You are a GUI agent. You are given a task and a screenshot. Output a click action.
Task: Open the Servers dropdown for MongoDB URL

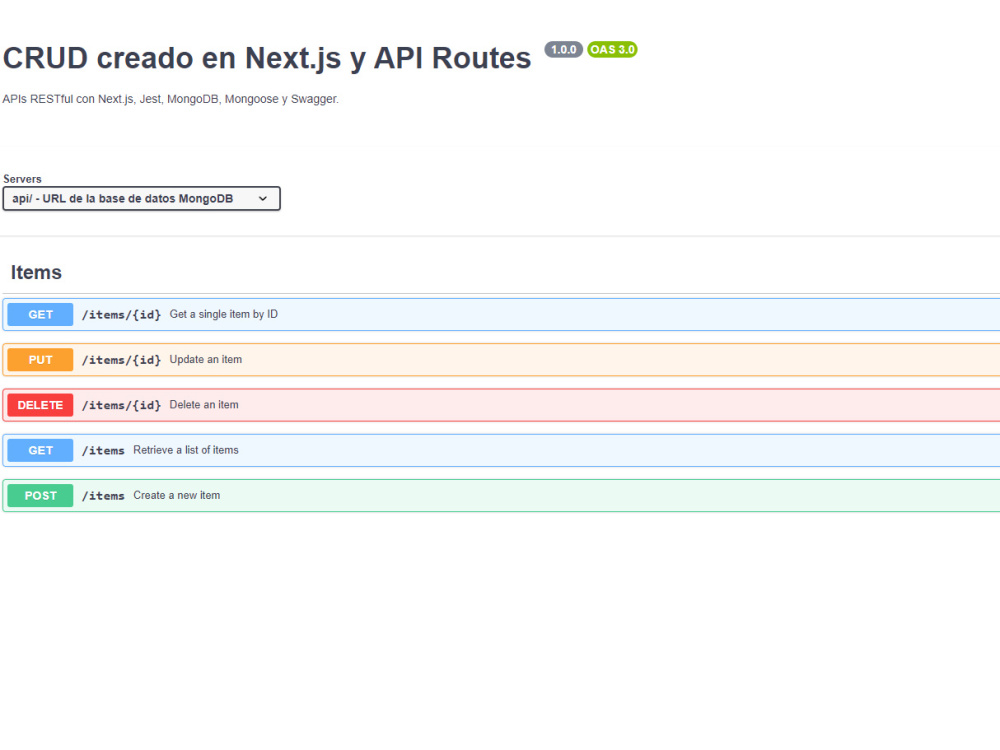(x=142, y=198)
